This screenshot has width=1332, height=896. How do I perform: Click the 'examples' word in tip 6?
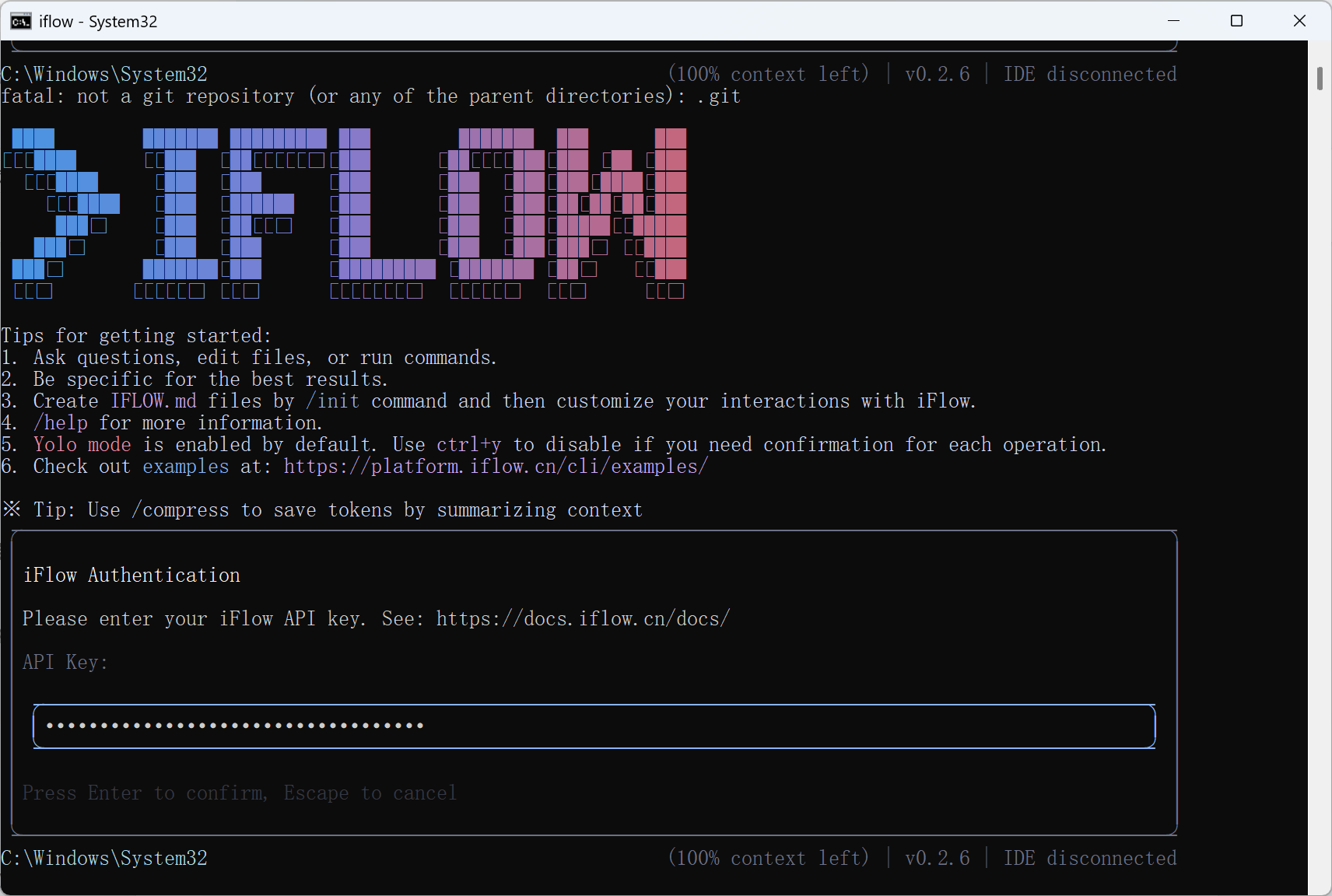coord(186,467)
